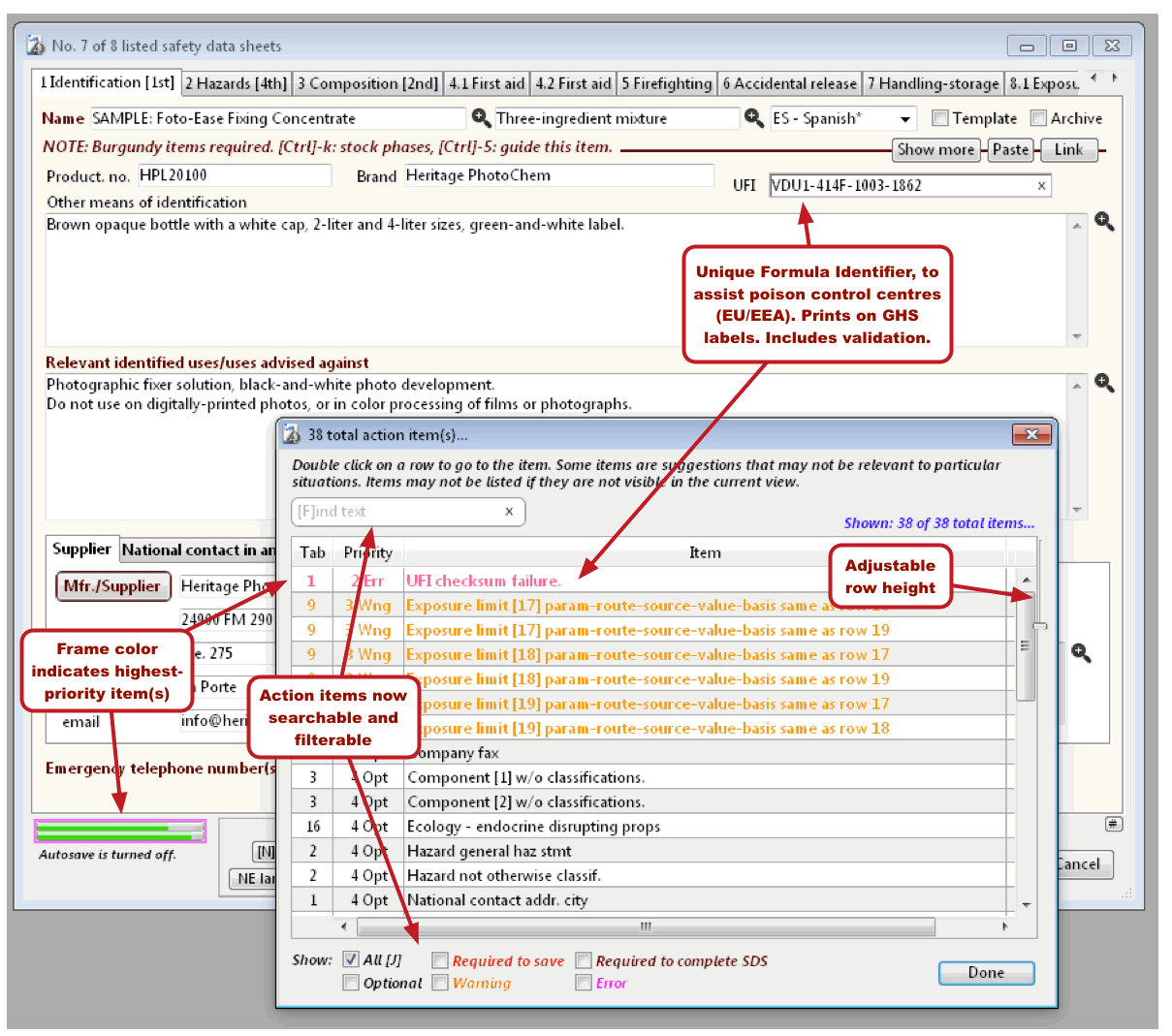1172x1036 pixels.
Task: Click the action list scroll down arrow
Action: 1026,904
